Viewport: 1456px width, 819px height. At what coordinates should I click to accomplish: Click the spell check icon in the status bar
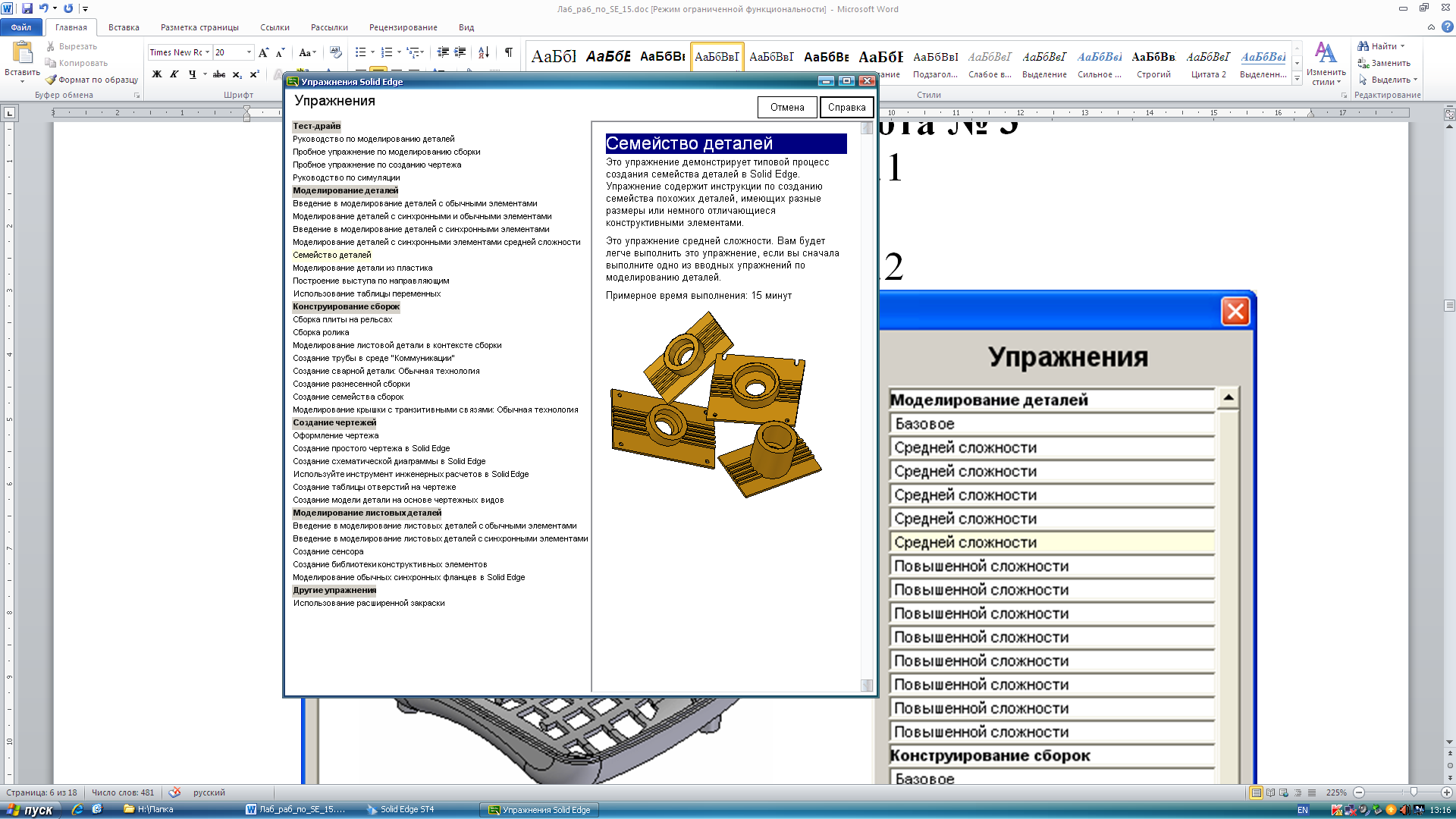pyautogui.click(x=174, y=792)
